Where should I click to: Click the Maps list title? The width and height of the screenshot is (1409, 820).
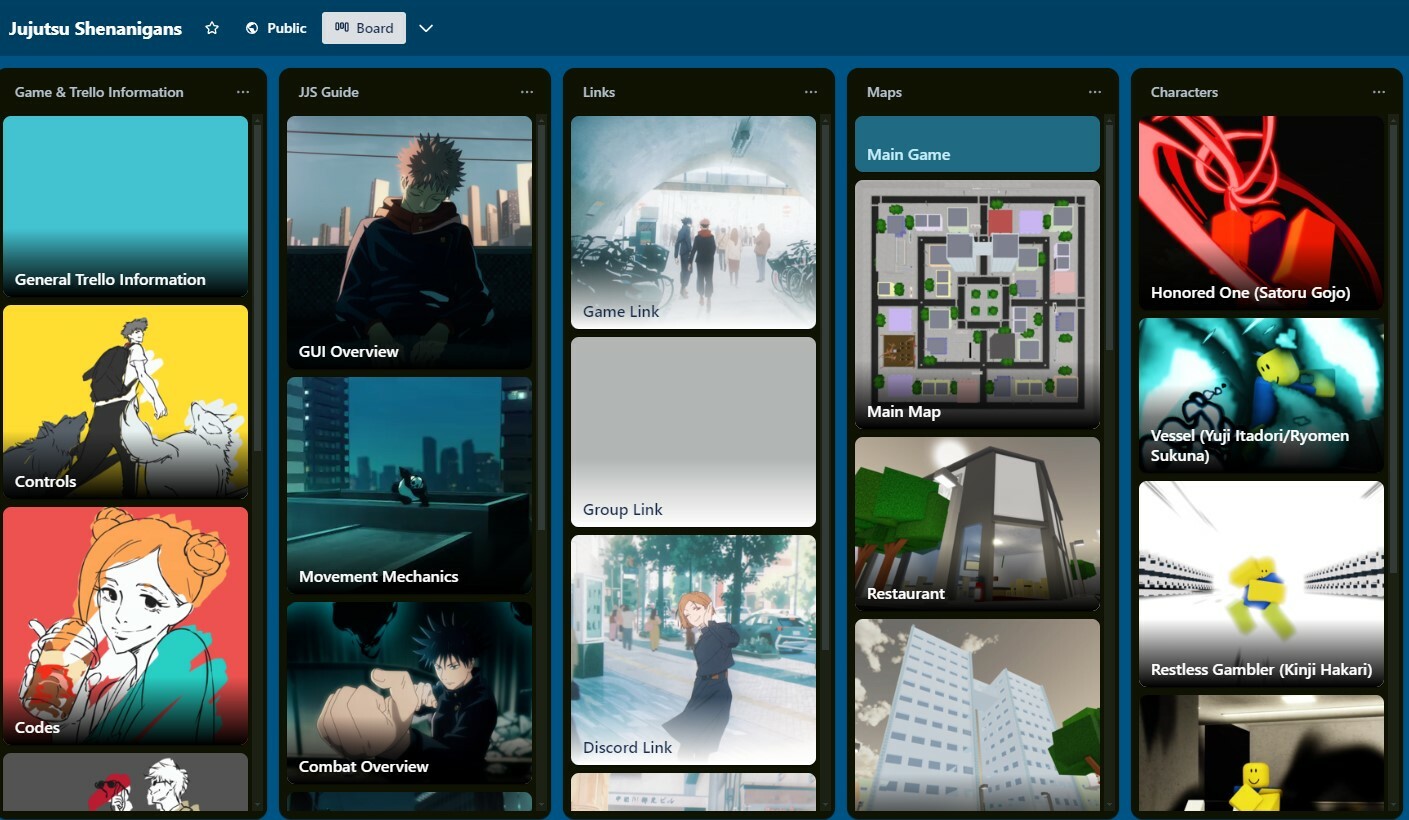click(x=884, y=92)
